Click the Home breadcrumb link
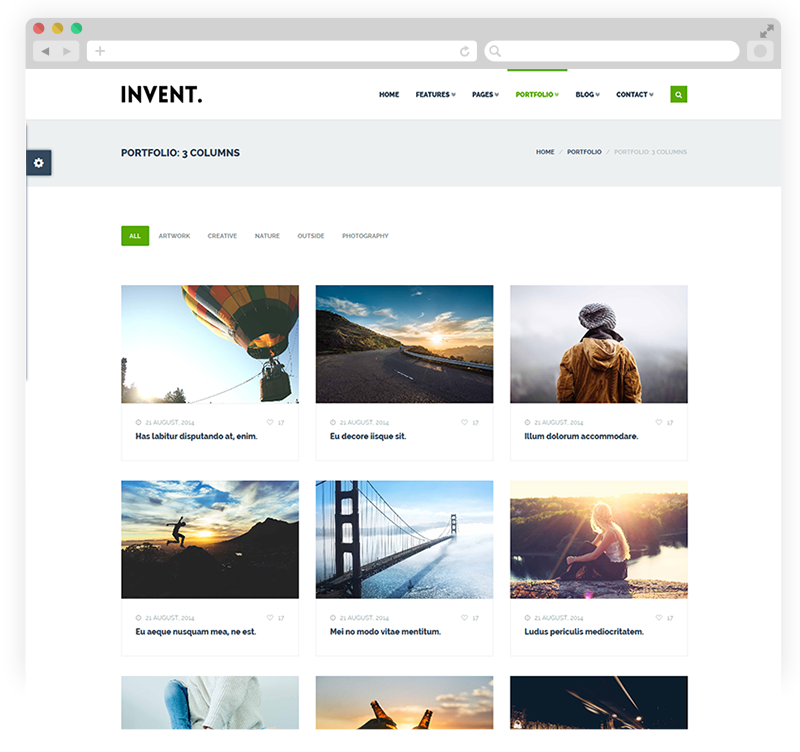The width and height of the screenshot is (800, 752). (545, 152)
